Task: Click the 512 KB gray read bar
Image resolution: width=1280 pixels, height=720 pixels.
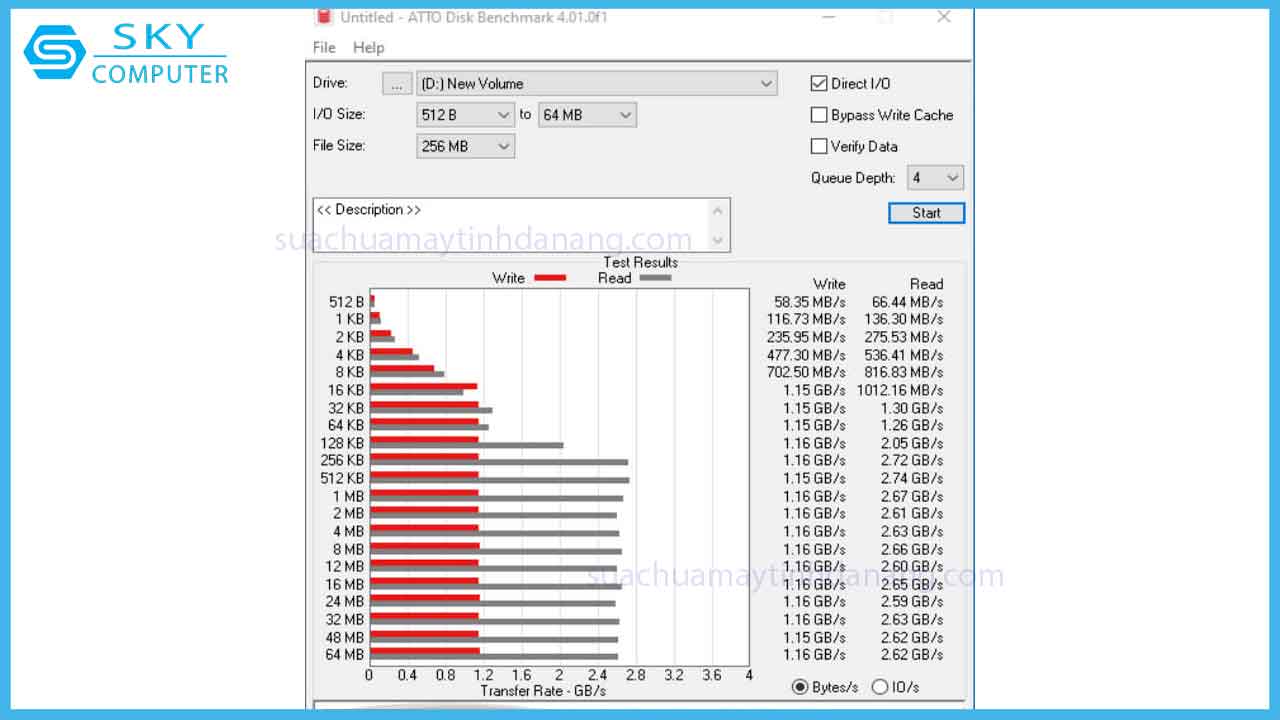Action: (500, 481)
